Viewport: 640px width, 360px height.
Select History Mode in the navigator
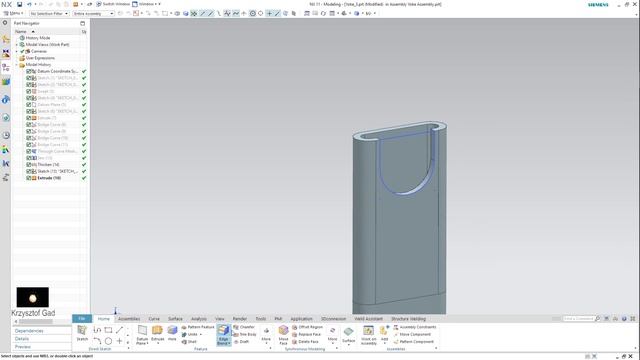click(38, 38)
